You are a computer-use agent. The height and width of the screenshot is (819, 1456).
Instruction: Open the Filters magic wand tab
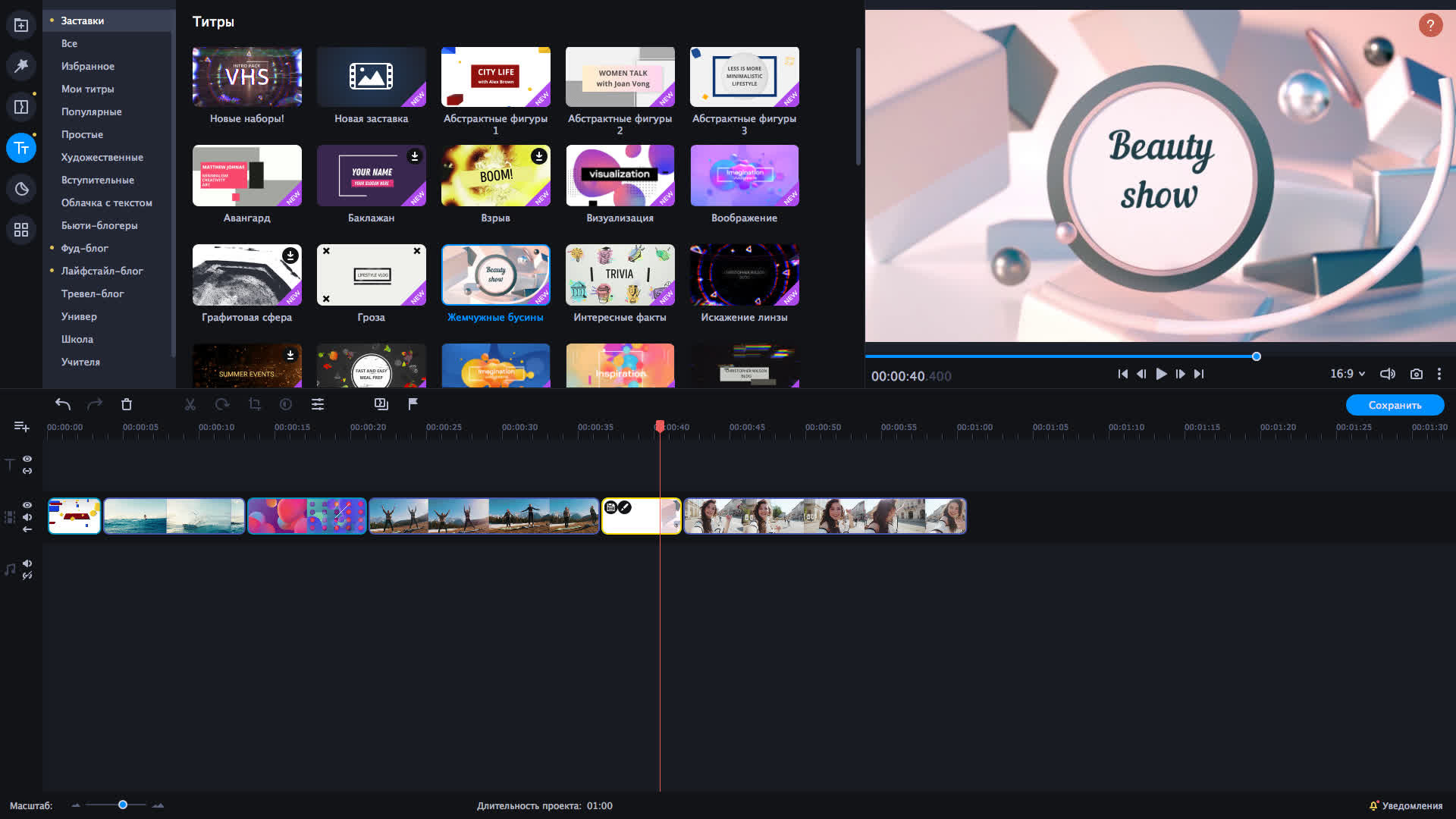(x=21, y=66)
